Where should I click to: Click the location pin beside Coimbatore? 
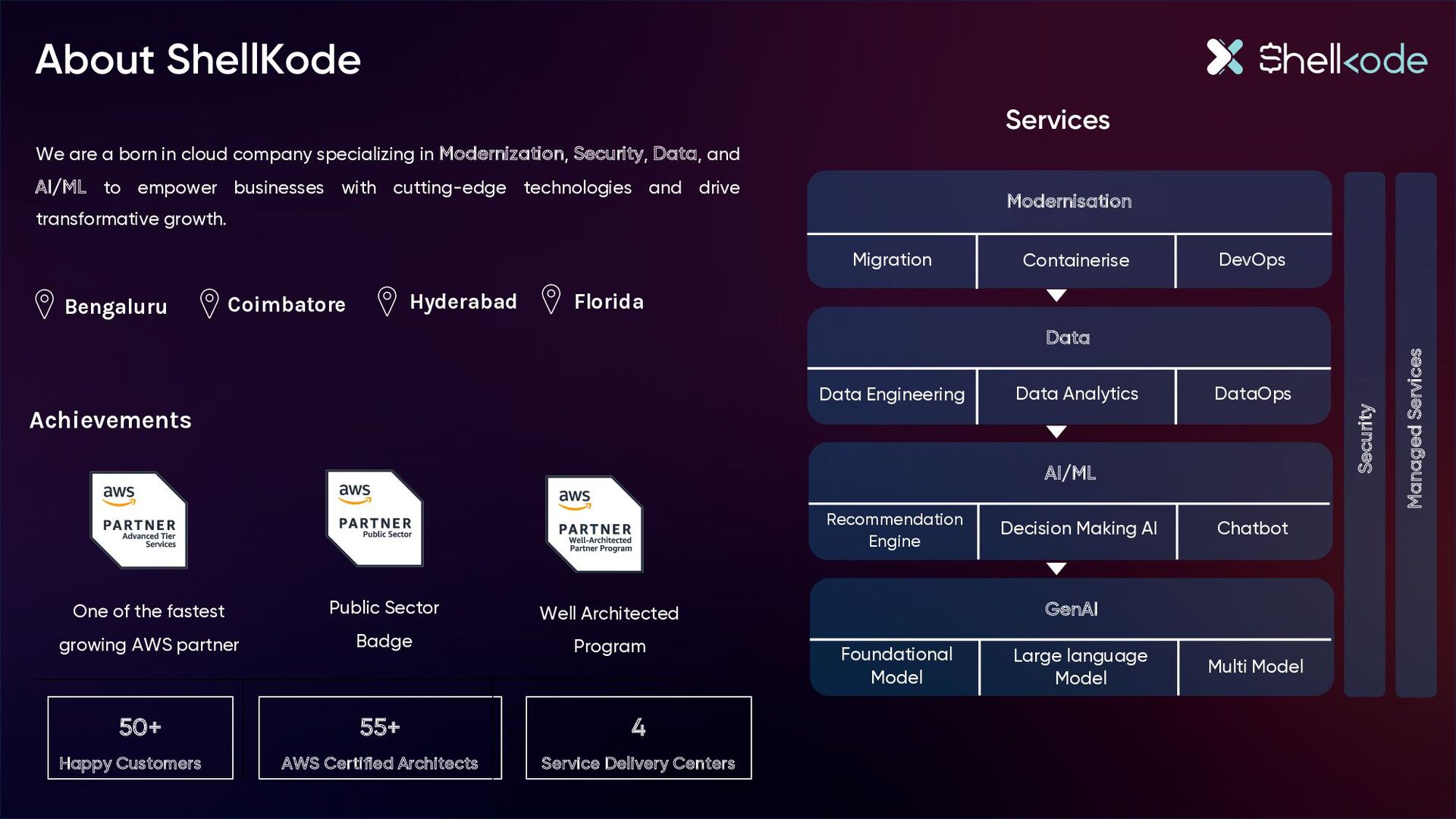(x=209, y=303)
